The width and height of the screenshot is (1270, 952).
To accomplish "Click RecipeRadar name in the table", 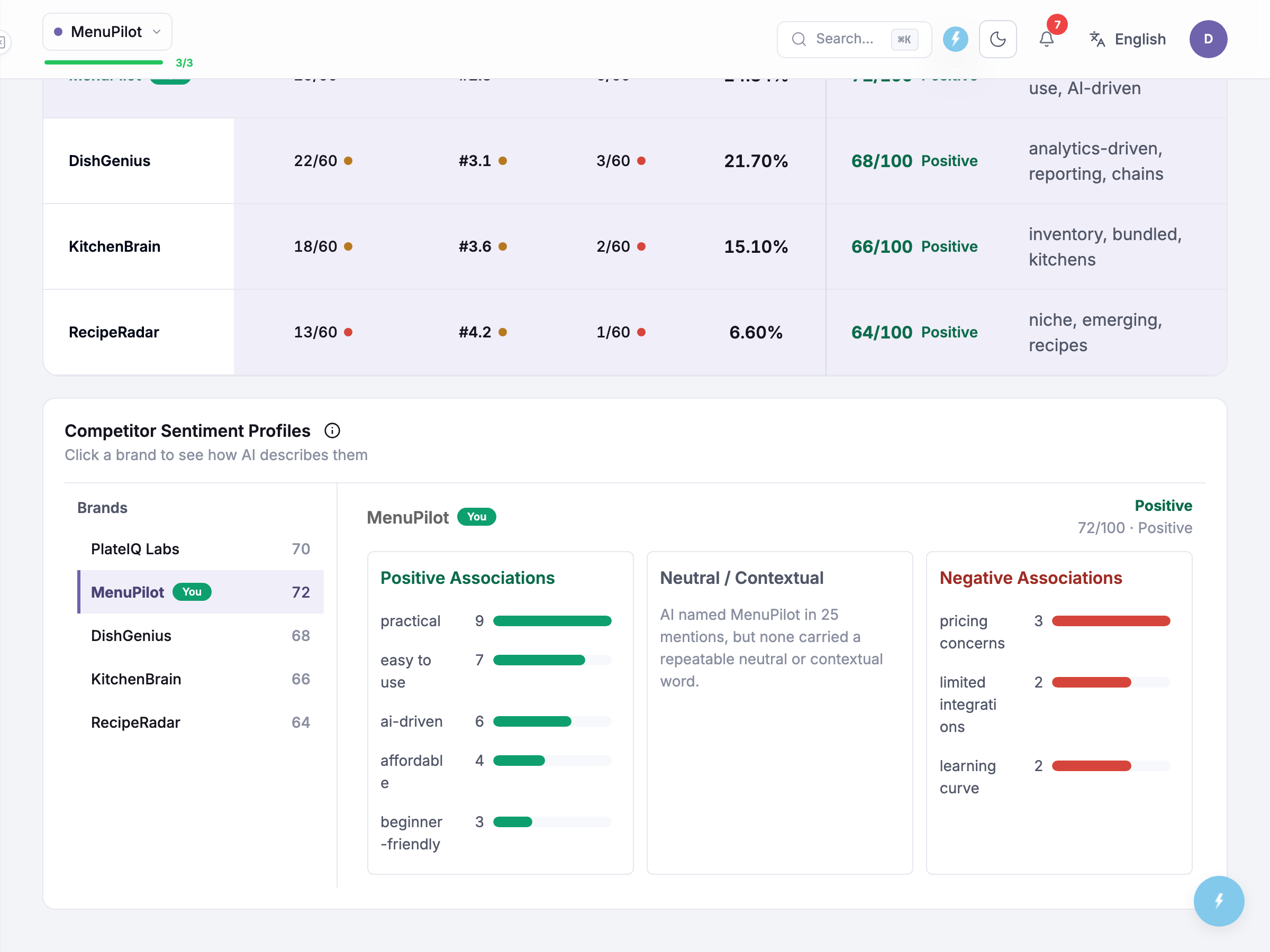I will pos(114,332).
